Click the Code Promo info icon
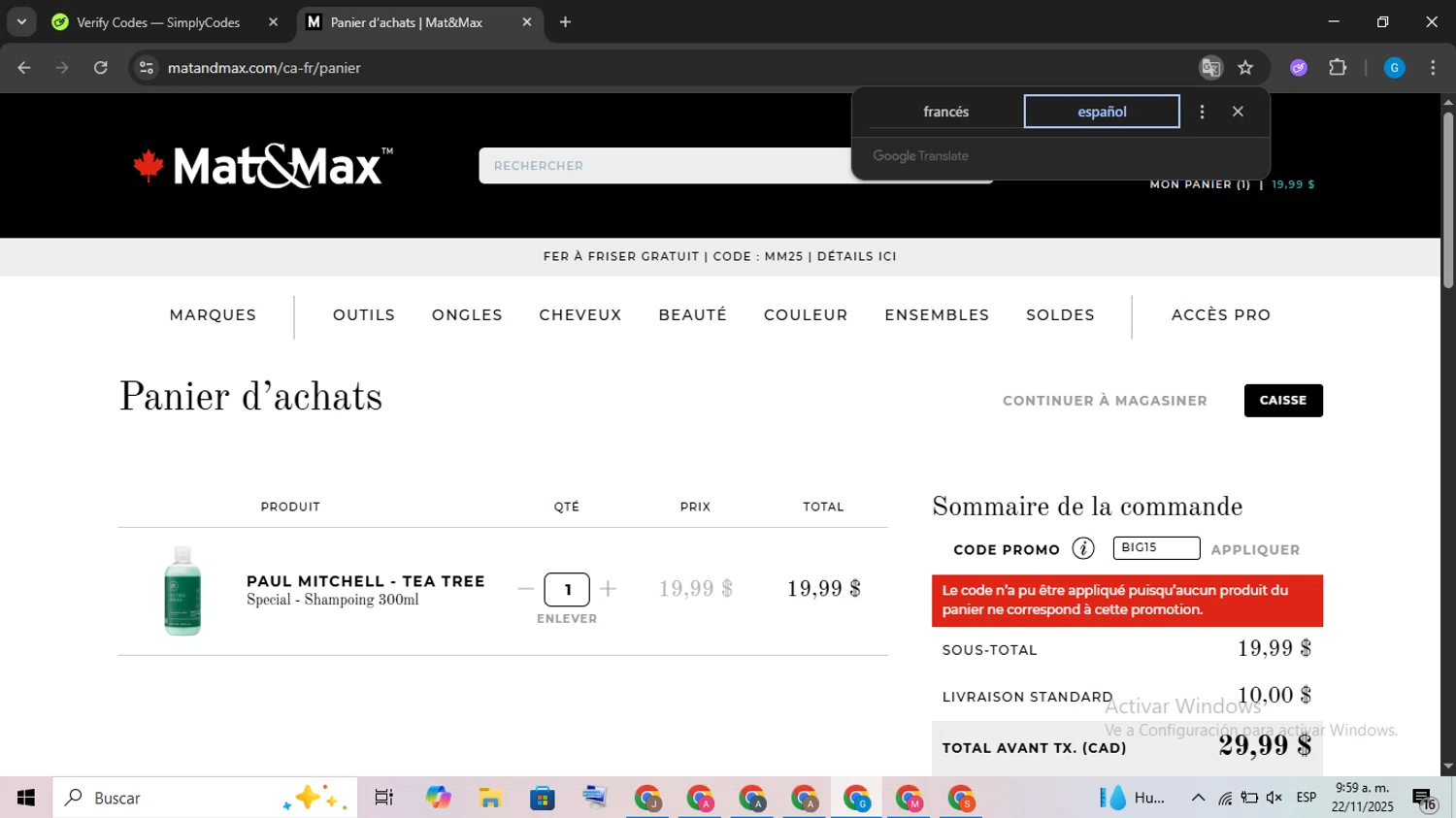 click(x=1083, y=549)
